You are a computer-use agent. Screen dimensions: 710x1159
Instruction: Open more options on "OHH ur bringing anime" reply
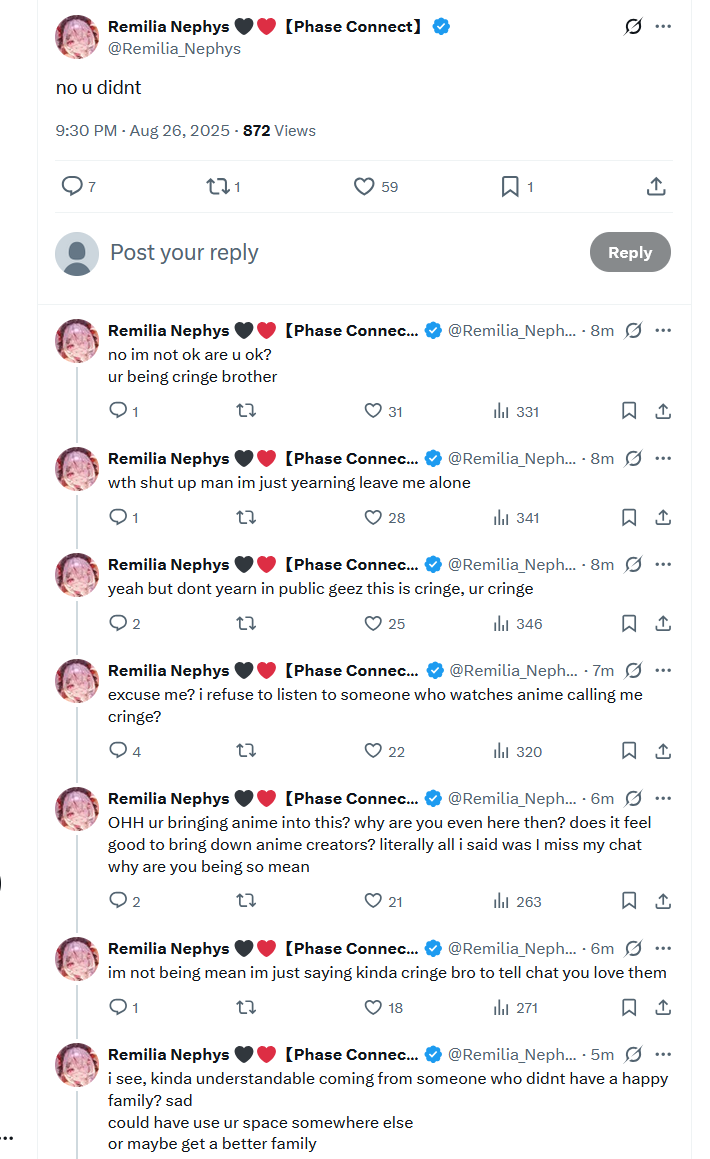(663, 798)
